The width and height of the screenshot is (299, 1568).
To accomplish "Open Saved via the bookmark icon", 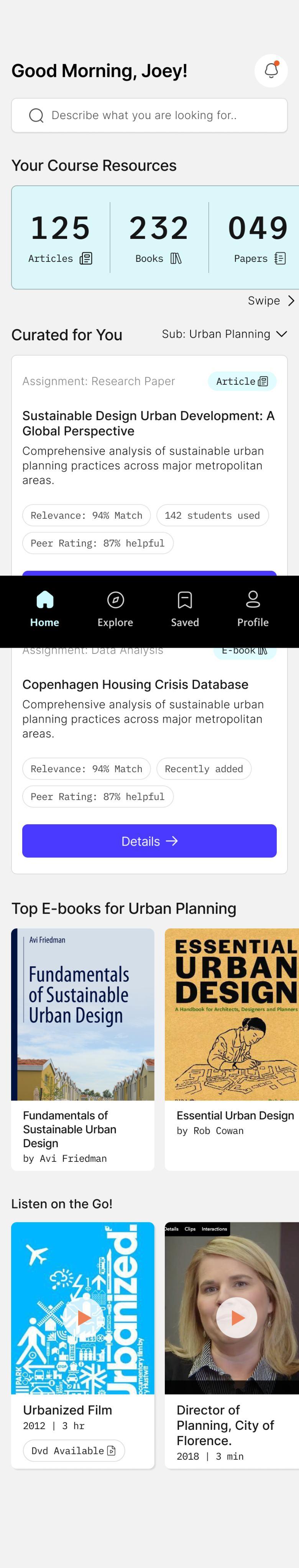I will tap(185, 600).
